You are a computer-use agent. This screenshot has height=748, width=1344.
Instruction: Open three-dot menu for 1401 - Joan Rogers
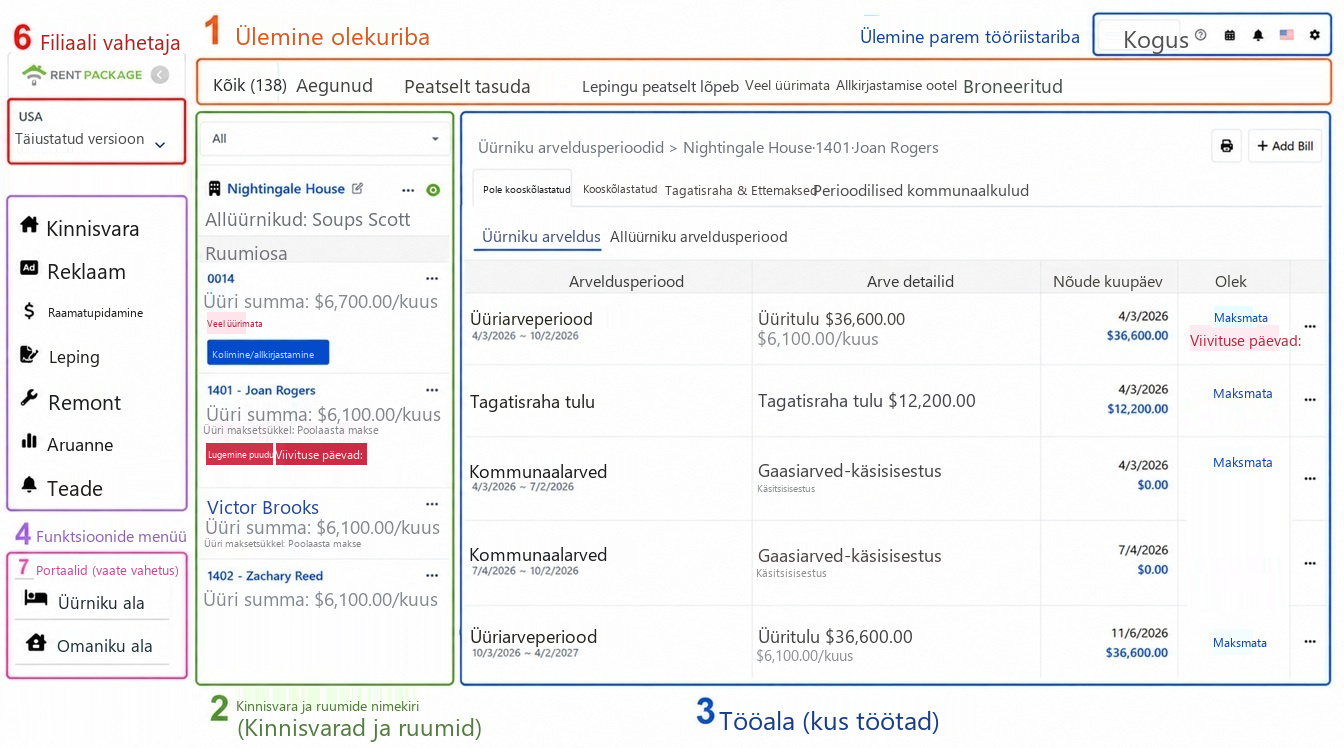[x=432, y=390]
